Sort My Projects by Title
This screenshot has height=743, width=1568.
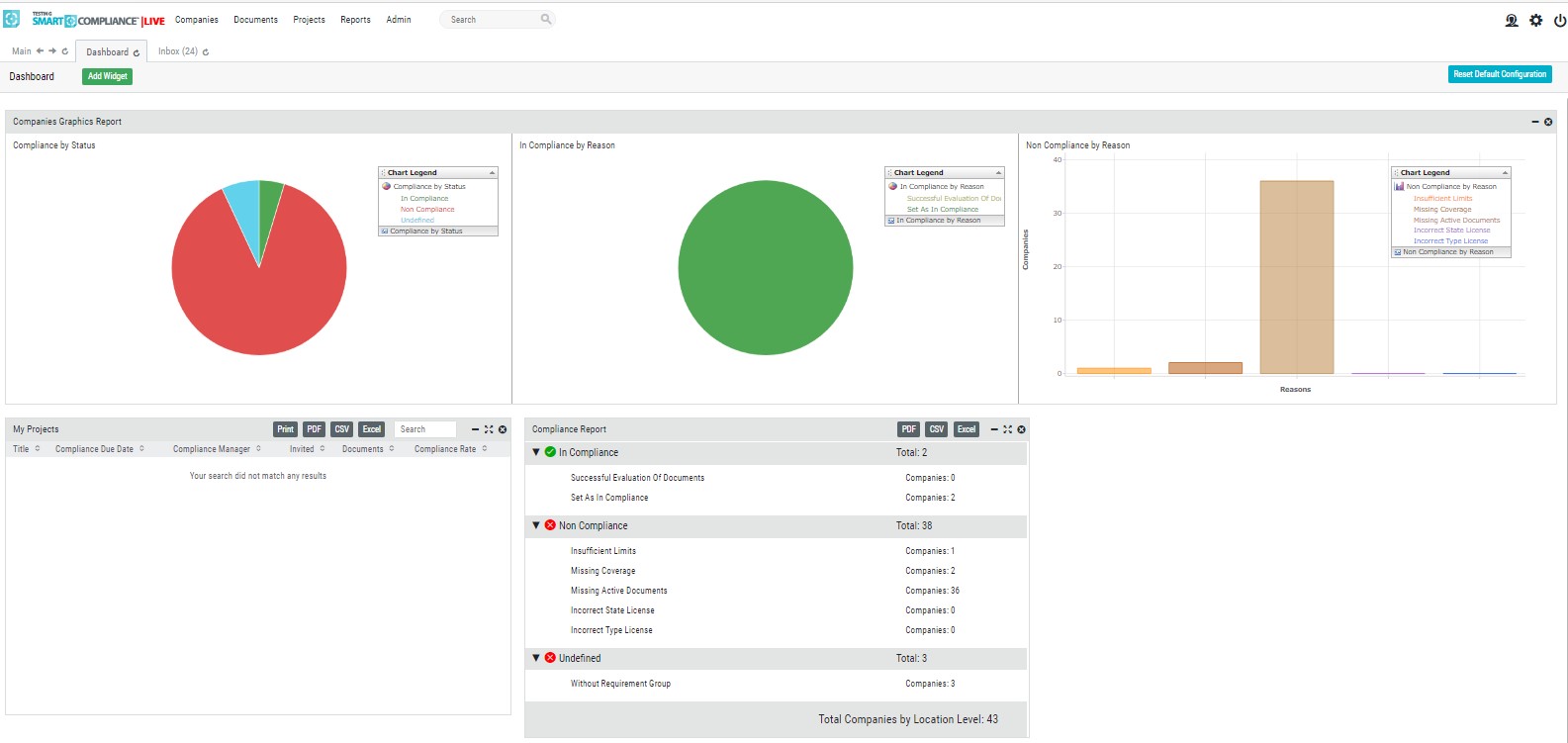[27, 449]
